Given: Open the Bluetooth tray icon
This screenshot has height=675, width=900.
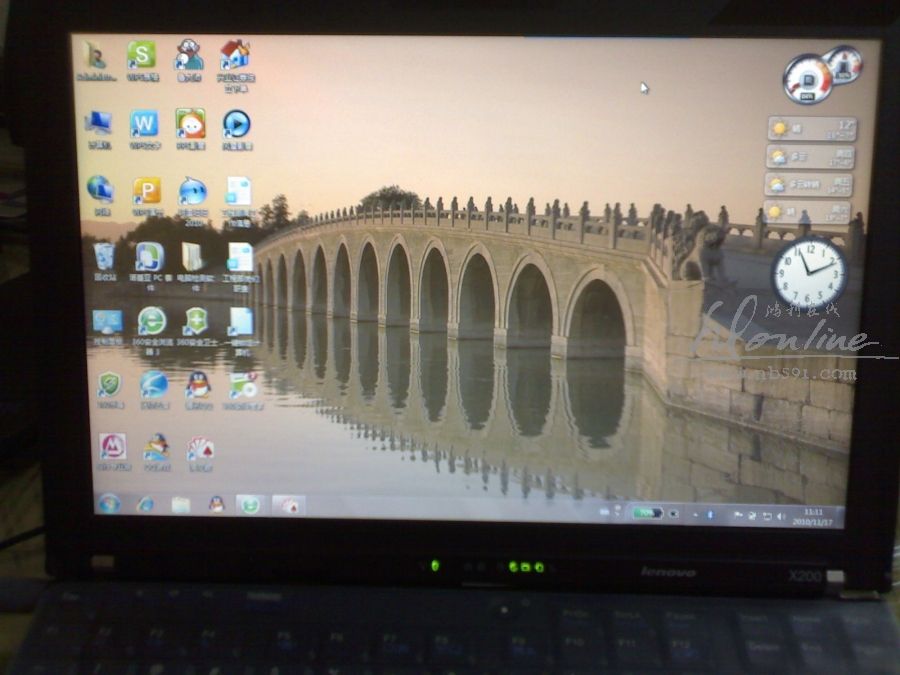Looking at the screenshot, I should [710, 515].
